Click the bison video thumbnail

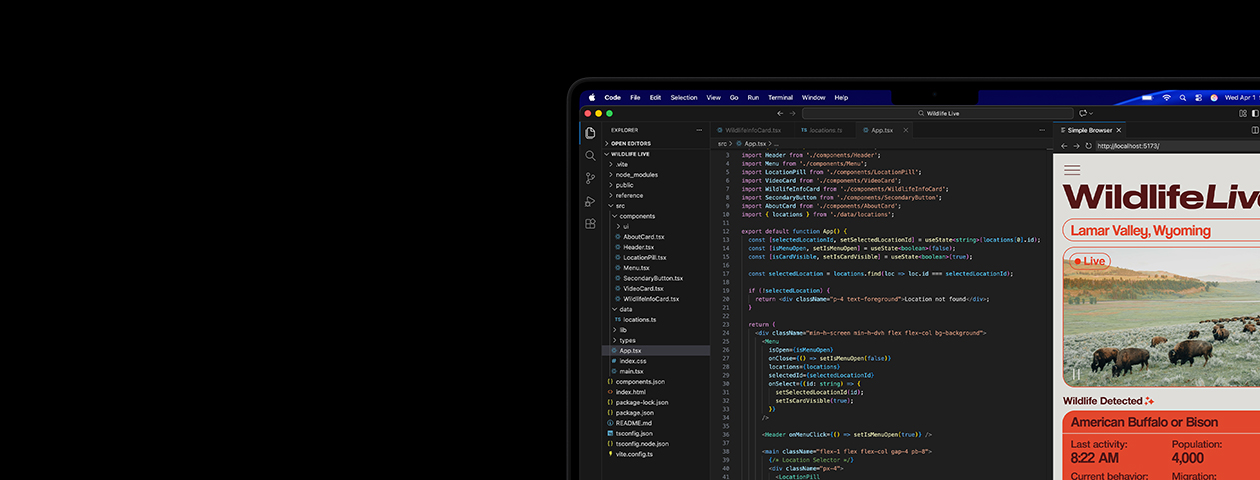tap(1161, 317)
